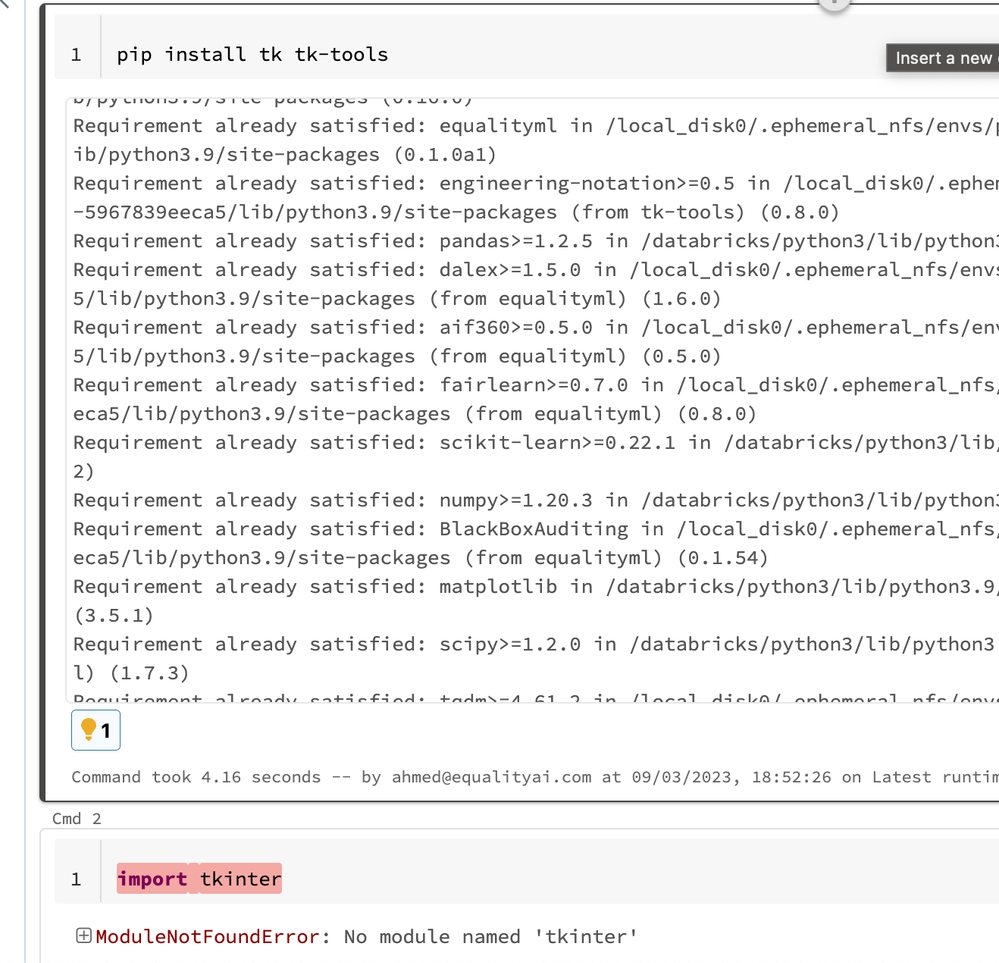
Task: Click the matplotlib requirement output line
Action: pos(498,587)
